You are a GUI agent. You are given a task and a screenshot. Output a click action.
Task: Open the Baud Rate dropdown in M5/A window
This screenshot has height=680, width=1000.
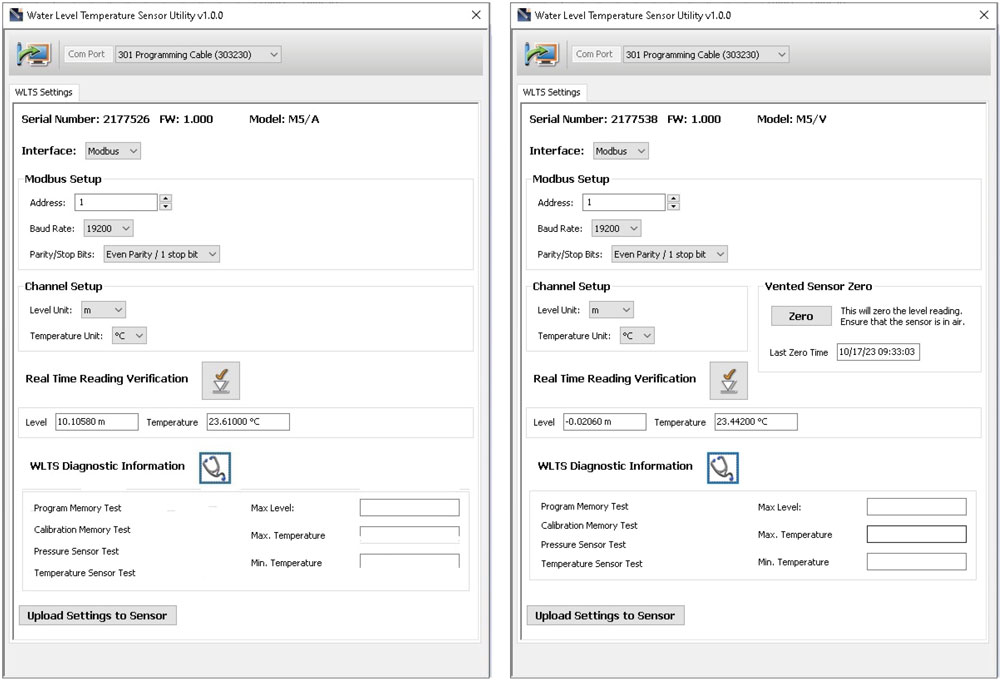[108, 229]
